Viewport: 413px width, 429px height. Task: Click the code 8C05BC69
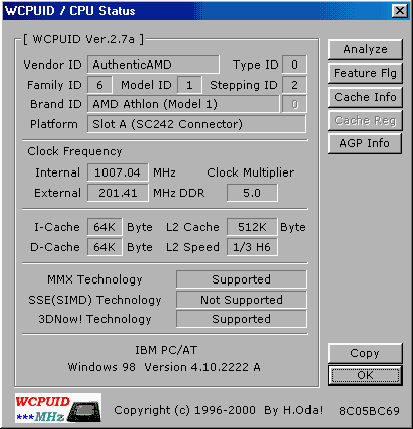coord(369,411)
